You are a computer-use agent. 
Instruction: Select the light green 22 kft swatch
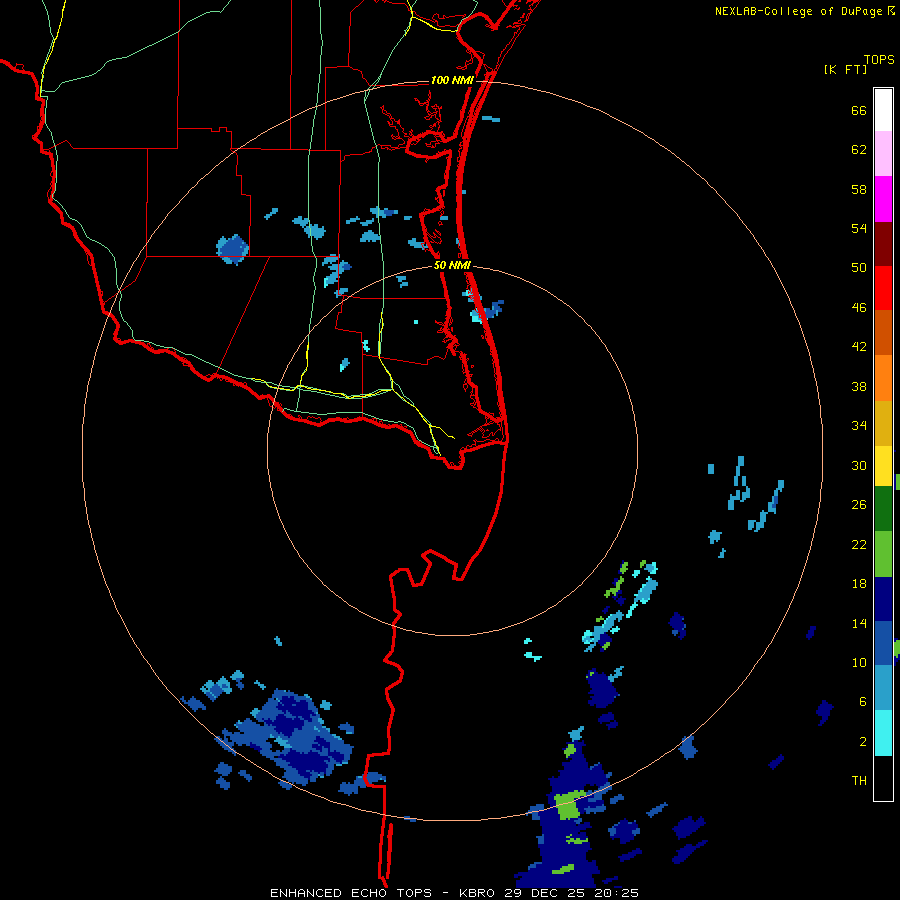click(x=883, y=554)
